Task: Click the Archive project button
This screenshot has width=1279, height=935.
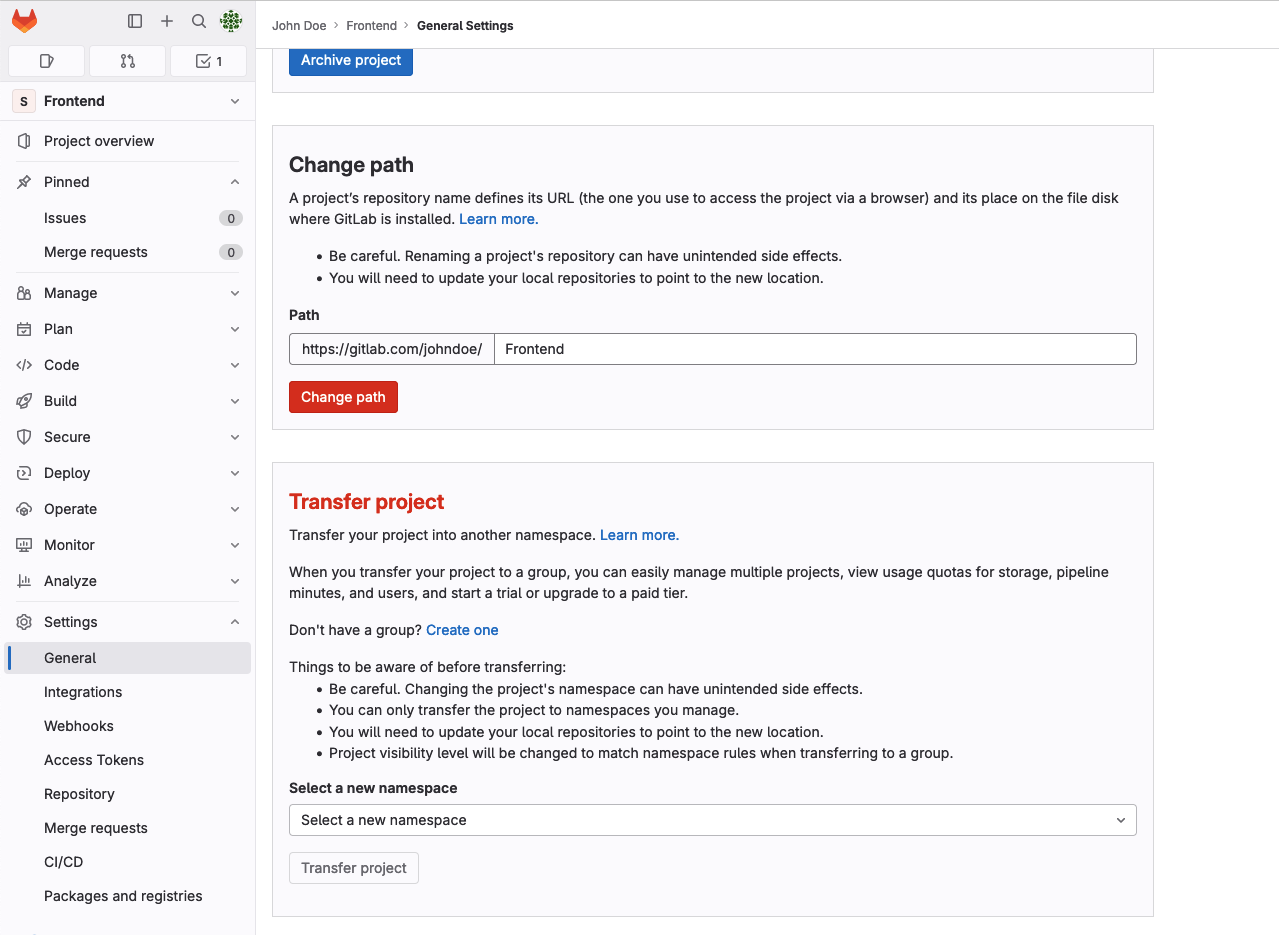Action: 351,60
